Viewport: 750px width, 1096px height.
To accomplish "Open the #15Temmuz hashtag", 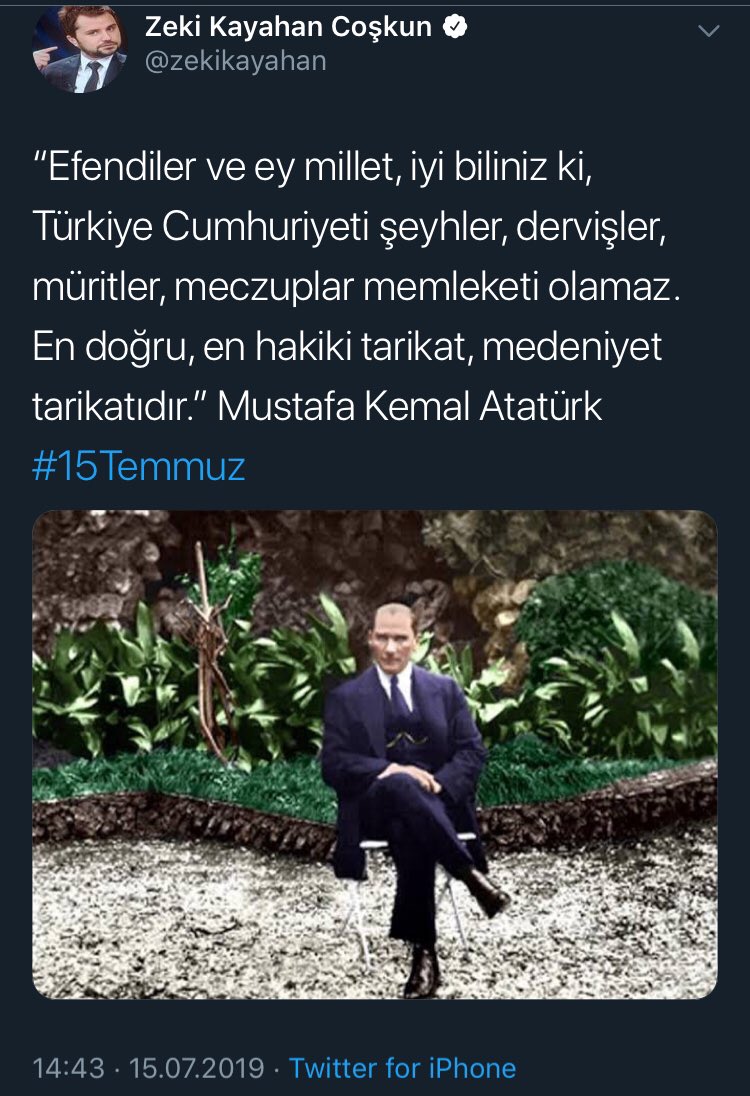I will pyautogui.click(x=138, y=466).
